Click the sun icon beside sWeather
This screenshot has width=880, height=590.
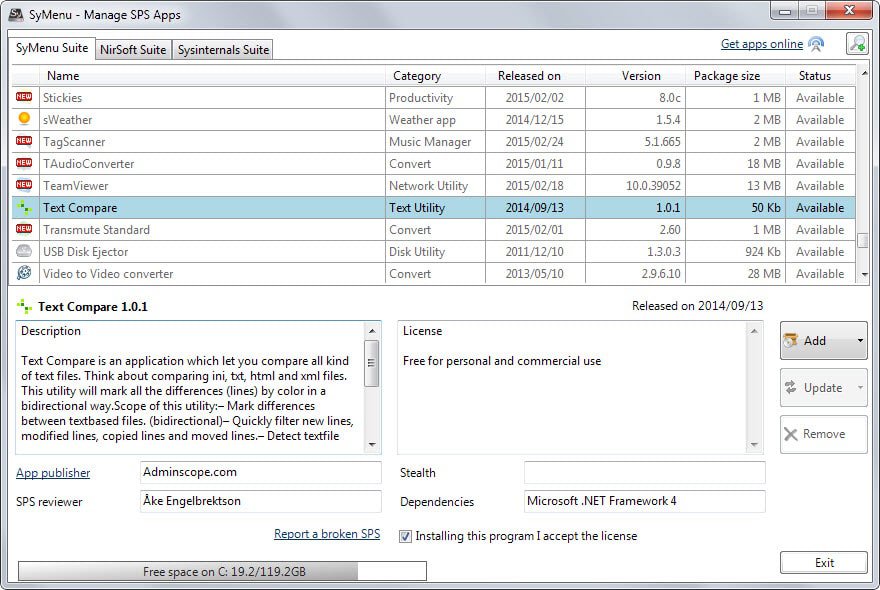point(24,118)
